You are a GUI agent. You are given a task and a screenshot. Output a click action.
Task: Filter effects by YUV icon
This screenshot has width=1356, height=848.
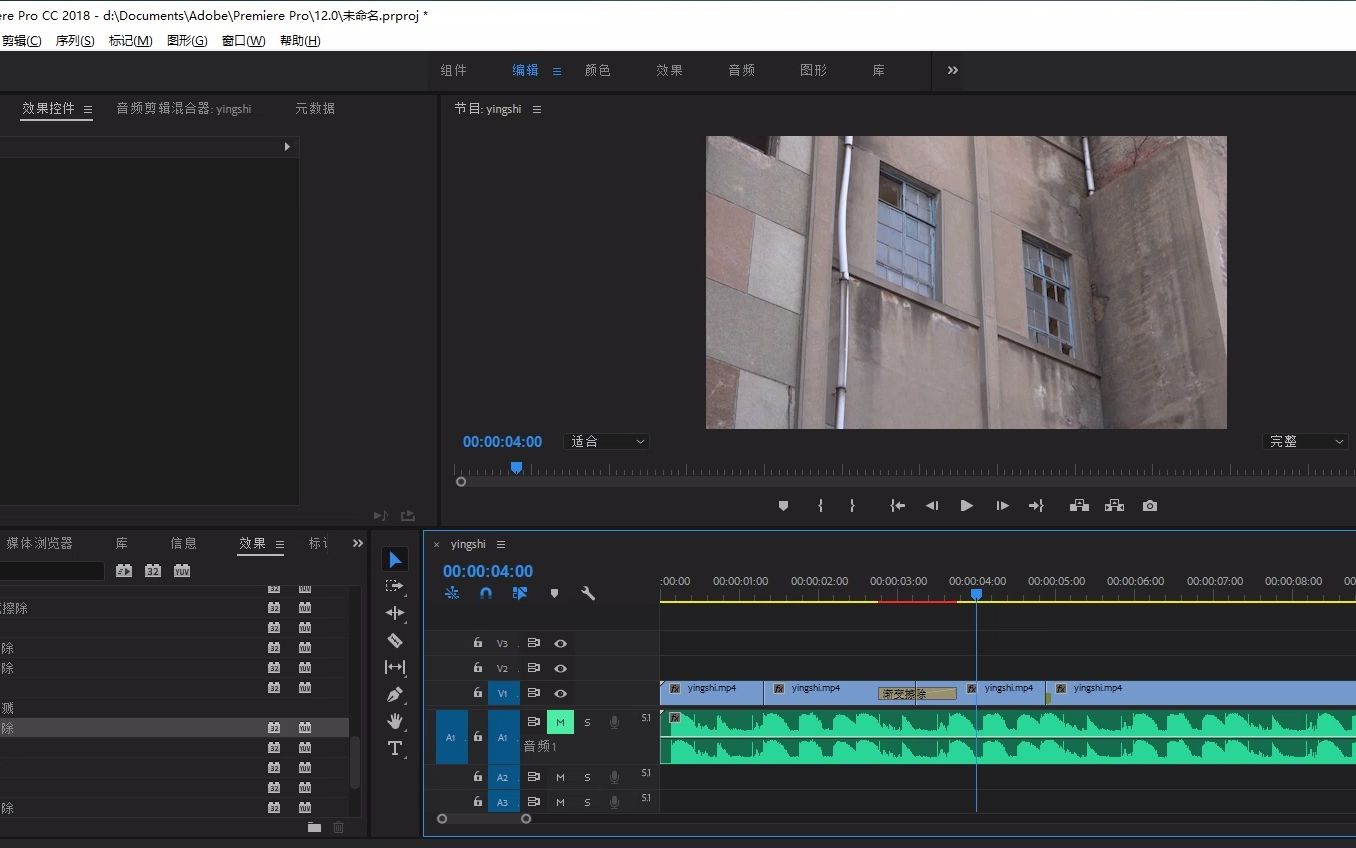point(182,571)
